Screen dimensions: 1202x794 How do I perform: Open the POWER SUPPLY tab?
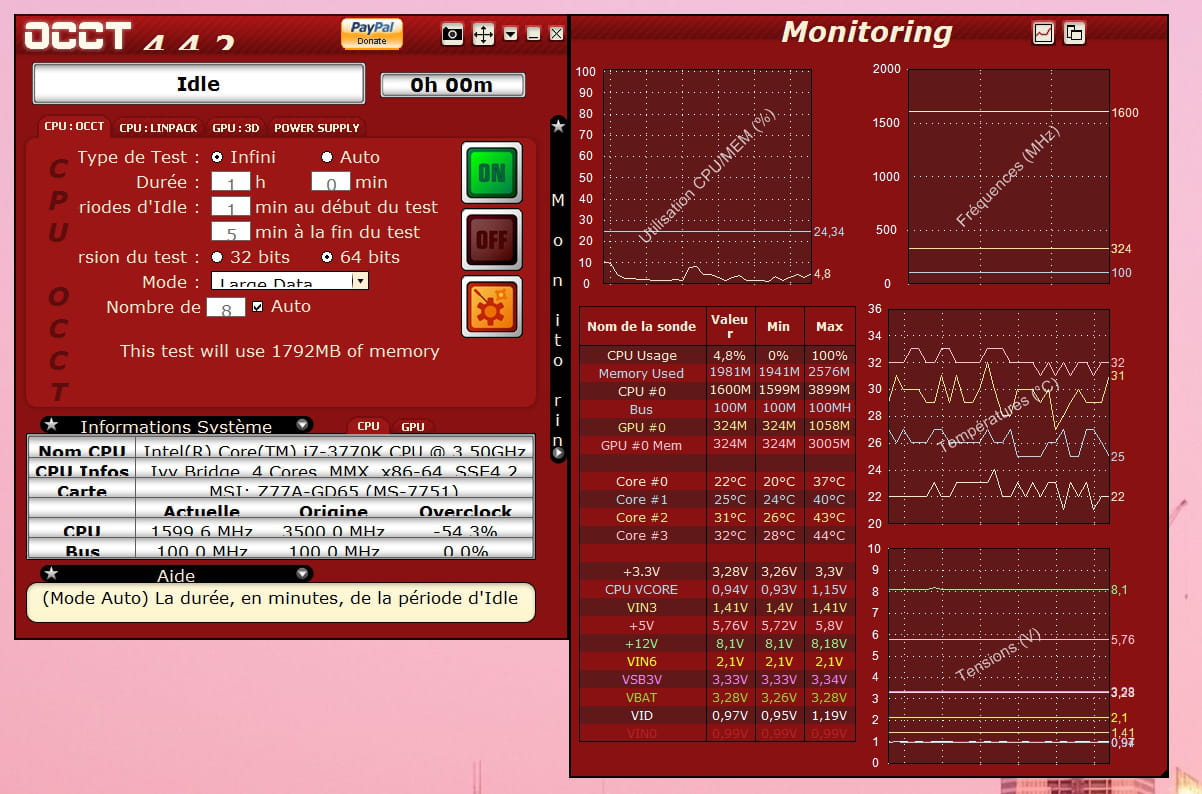pyautogui.click(x=317, y=128)
